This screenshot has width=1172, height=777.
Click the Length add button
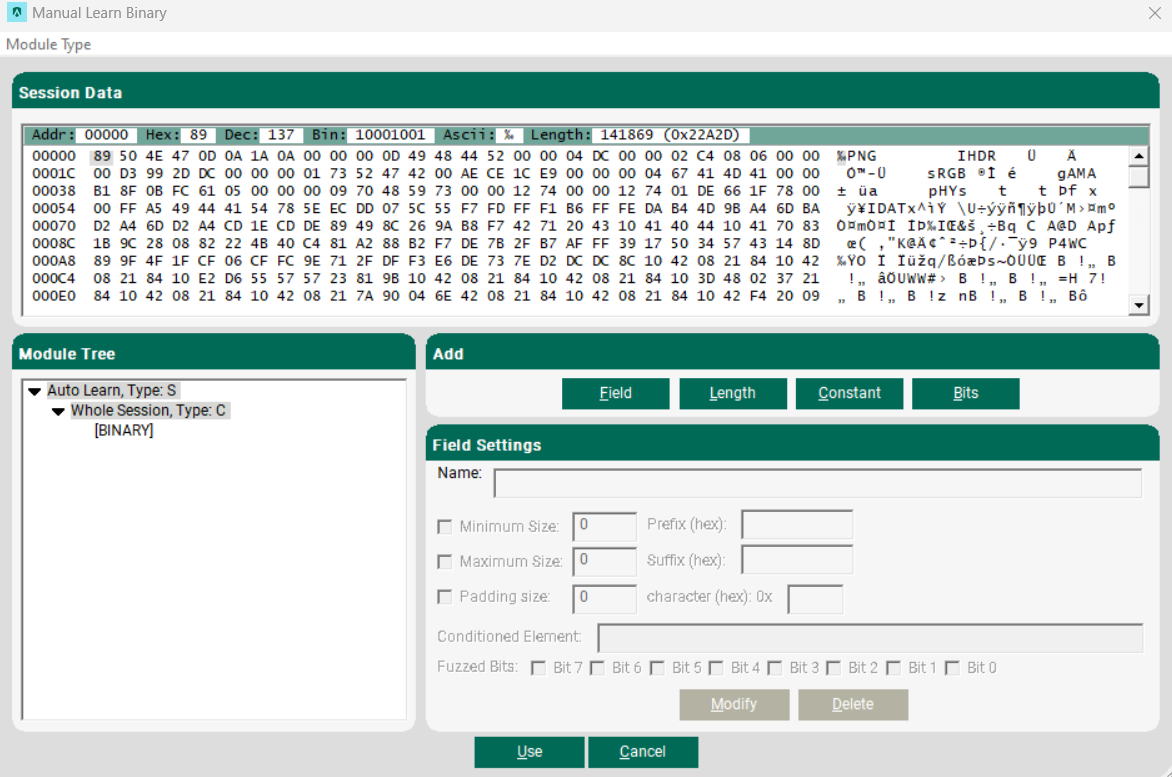point(732,393)
